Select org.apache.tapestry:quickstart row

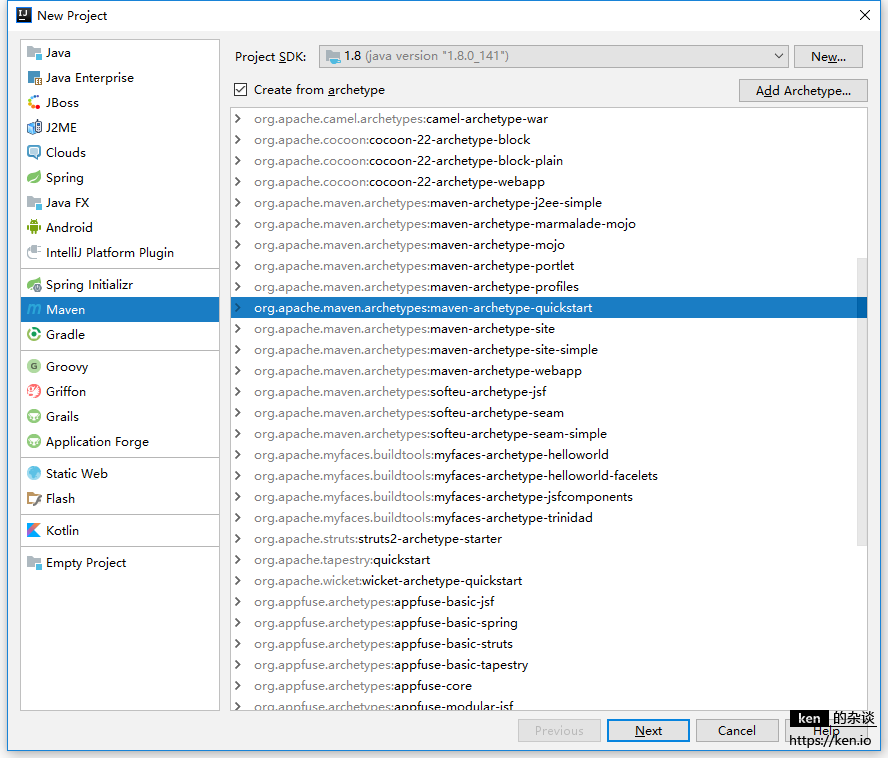click(x=548, y=560)
